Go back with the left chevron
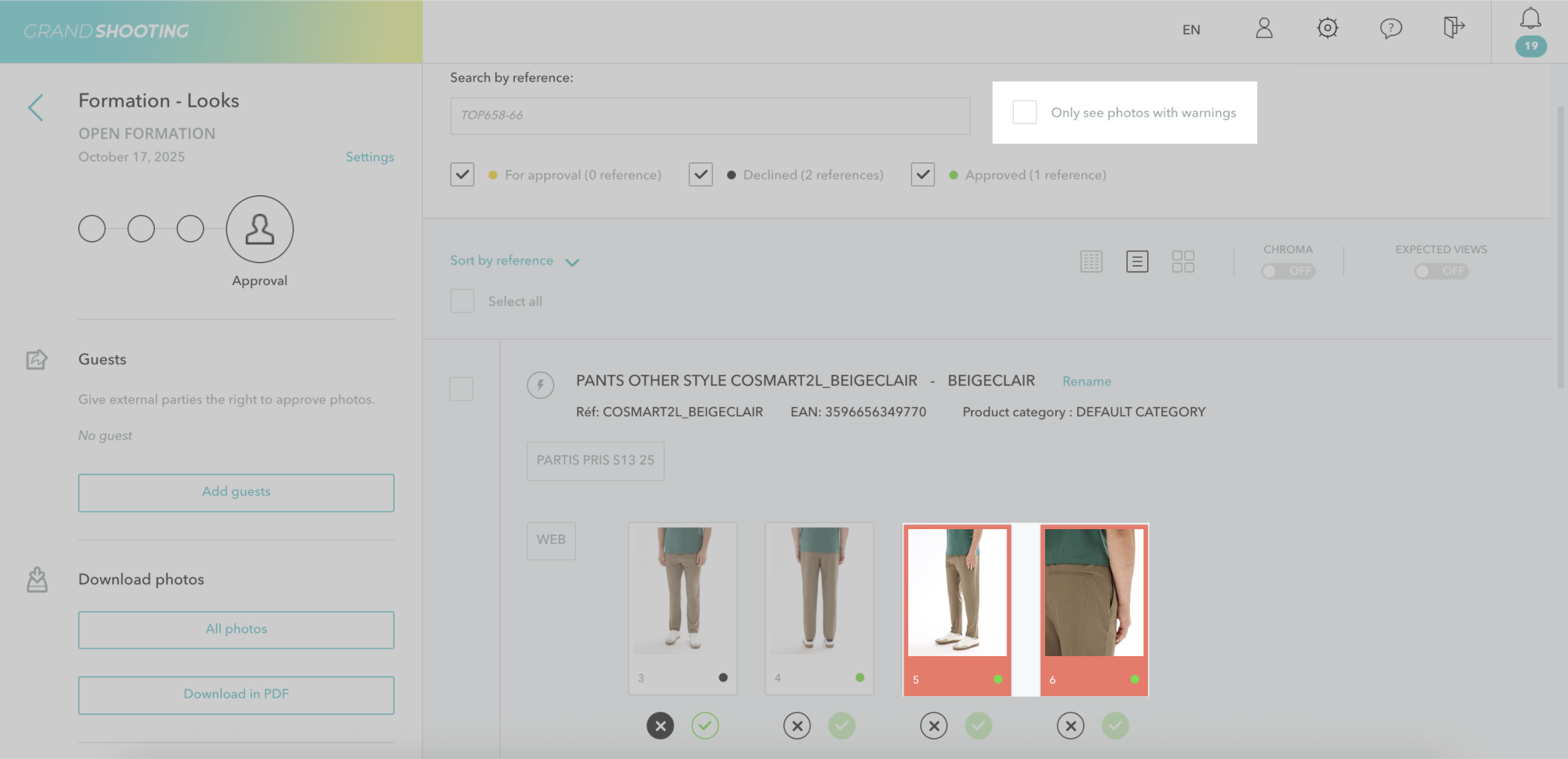This screenshot has height=759, width=1568. pyautogui.click(x=35, y=108)
